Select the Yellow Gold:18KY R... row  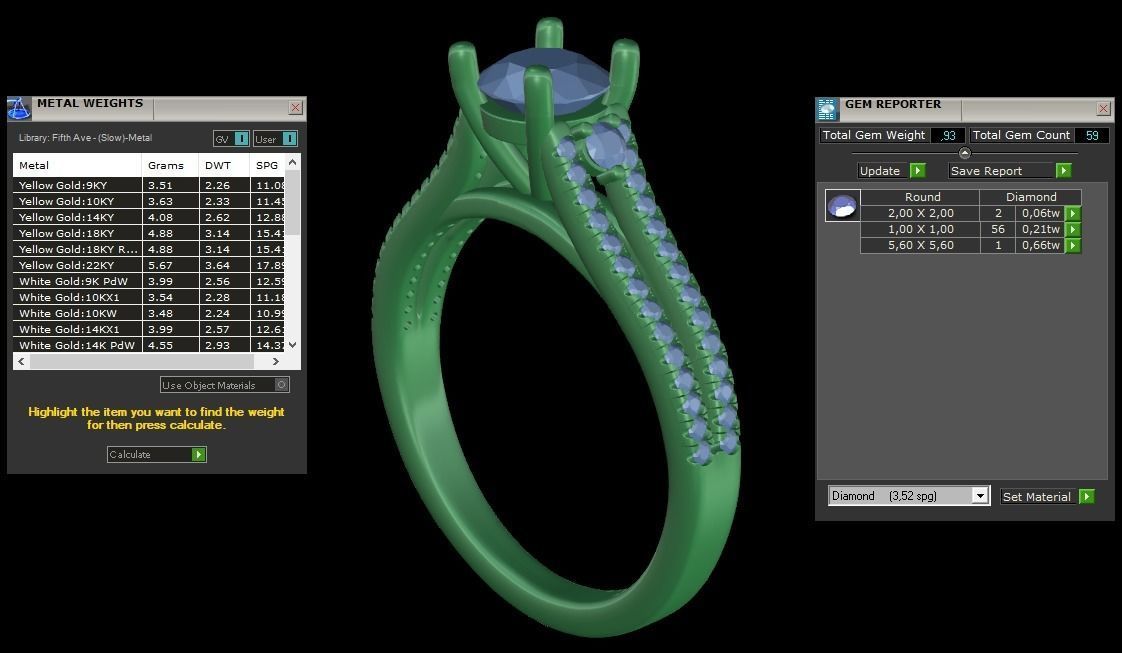[149, 249]
